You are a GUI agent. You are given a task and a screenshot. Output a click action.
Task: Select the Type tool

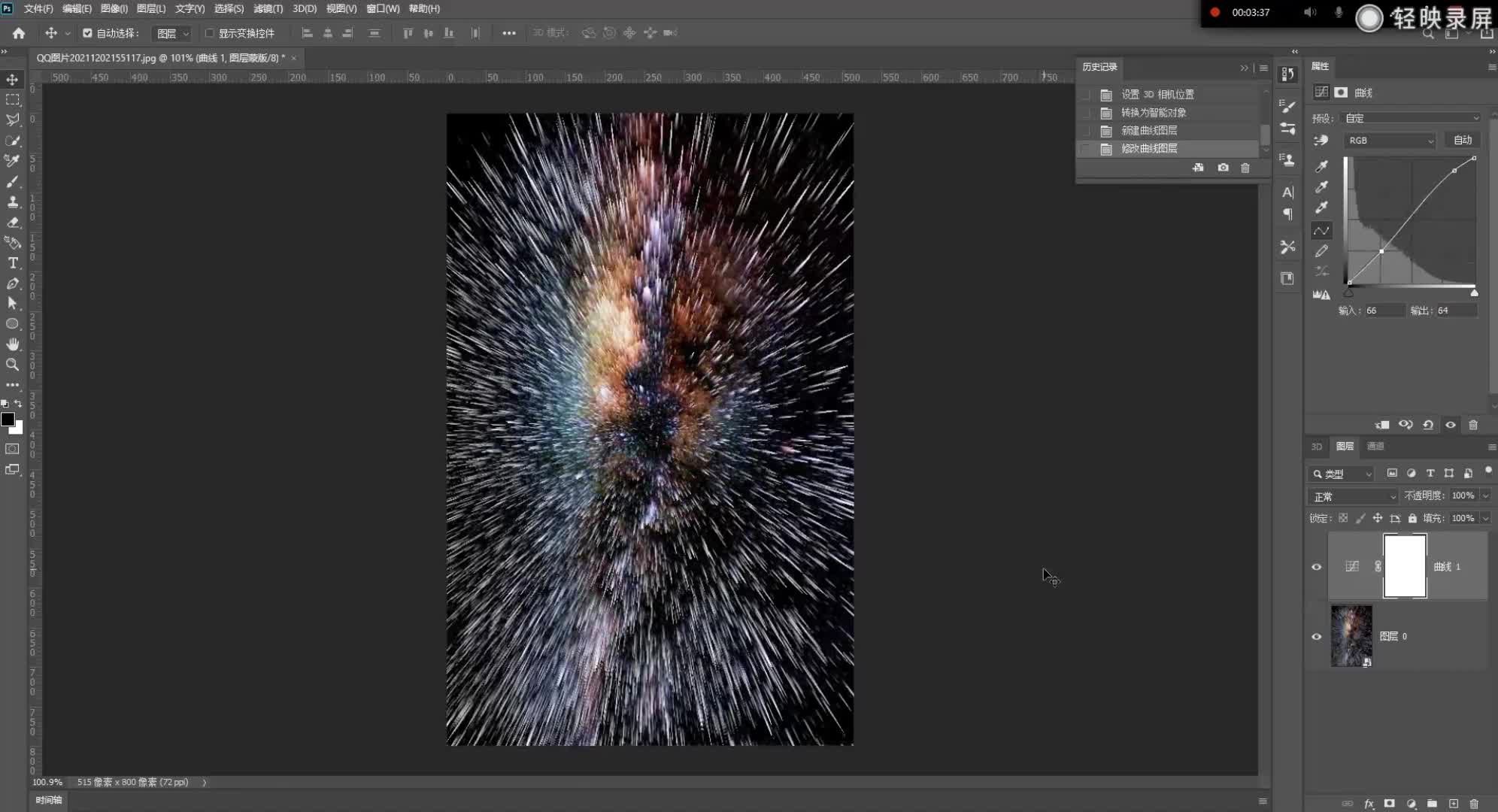click(x=12, y=263)
